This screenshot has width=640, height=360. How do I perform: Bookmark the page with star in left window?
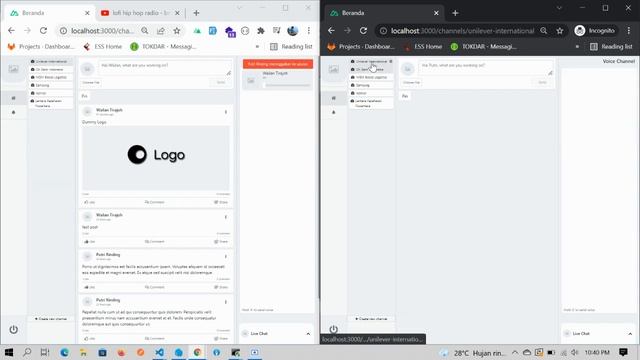(177, 31)
